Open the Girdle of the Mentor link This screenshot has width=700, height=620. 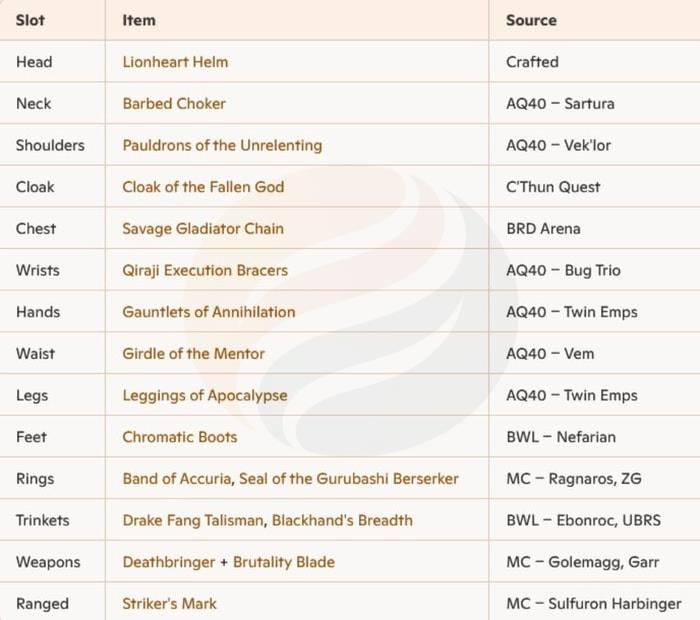[194, 354]
